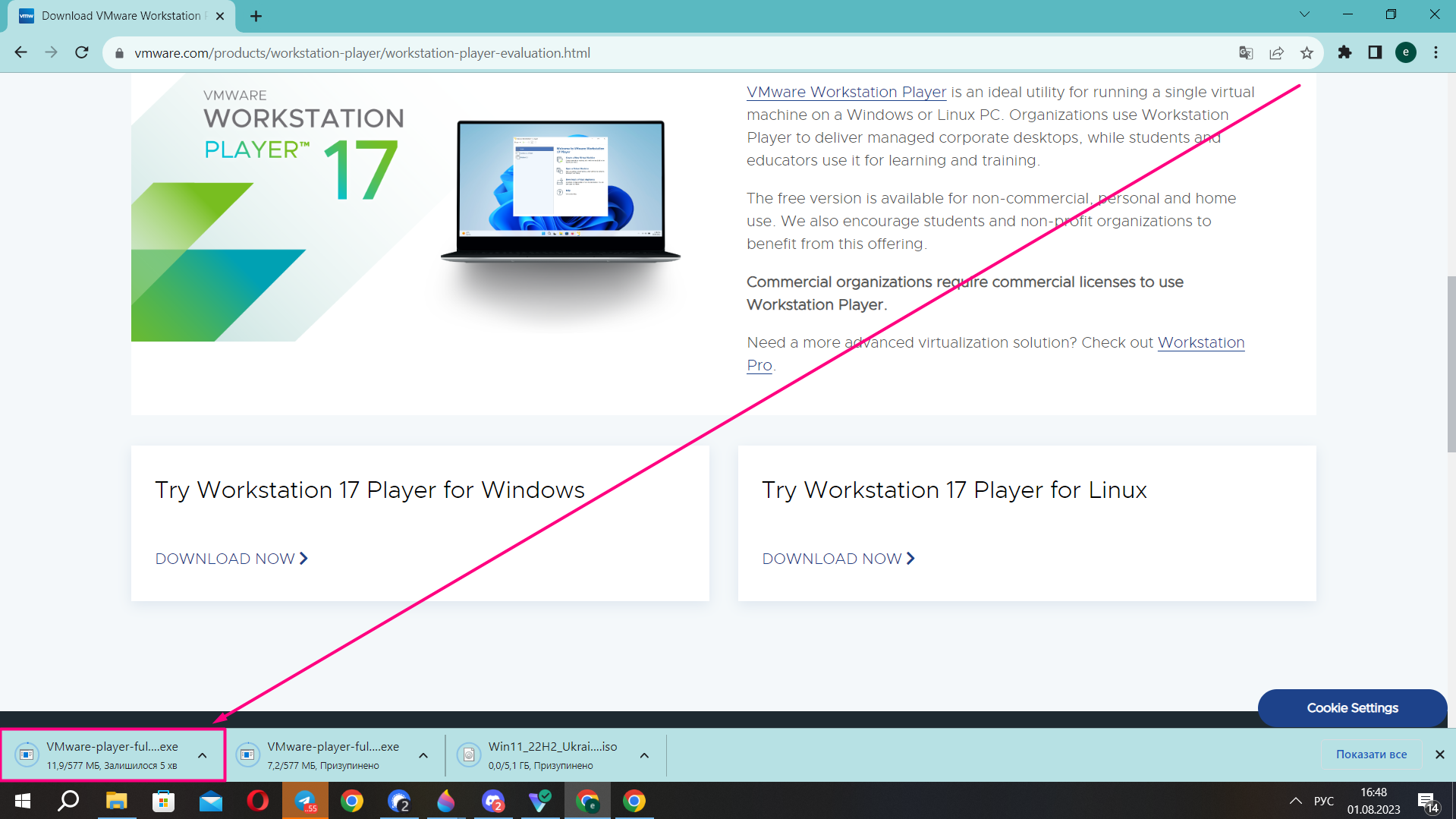The width and height of the screenshot is (1456, 819).
Task: Close the Download VMware Workstation tab
Action: click(x=220, y=16)
